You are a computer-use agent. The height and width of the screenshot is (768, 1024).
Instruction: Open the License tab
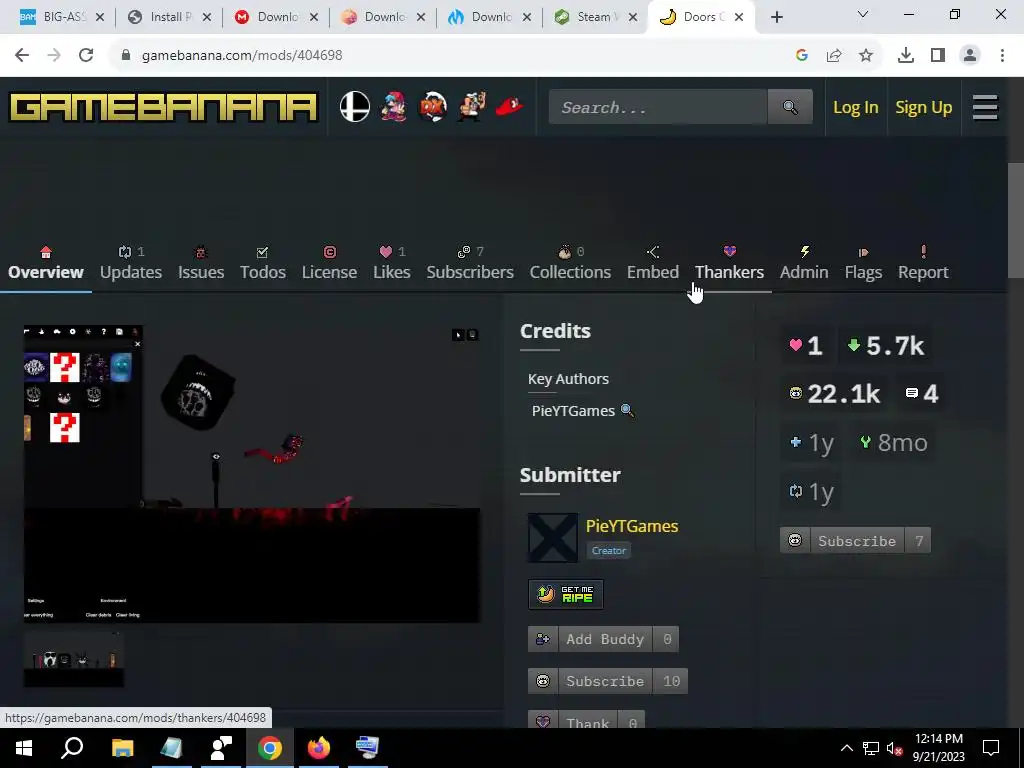pyautogui.click(x=329, y=263)
